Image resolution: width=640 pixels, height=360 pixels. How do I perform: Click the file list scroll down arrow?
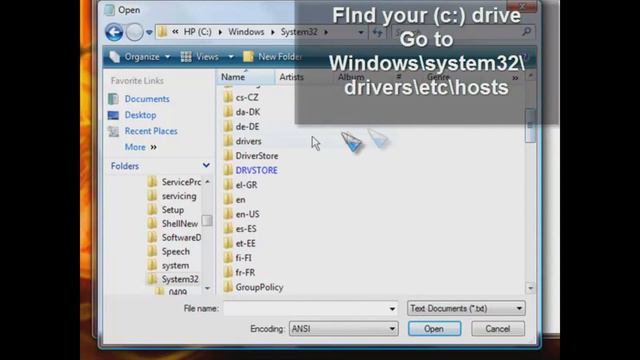click(x=530, y=288)
